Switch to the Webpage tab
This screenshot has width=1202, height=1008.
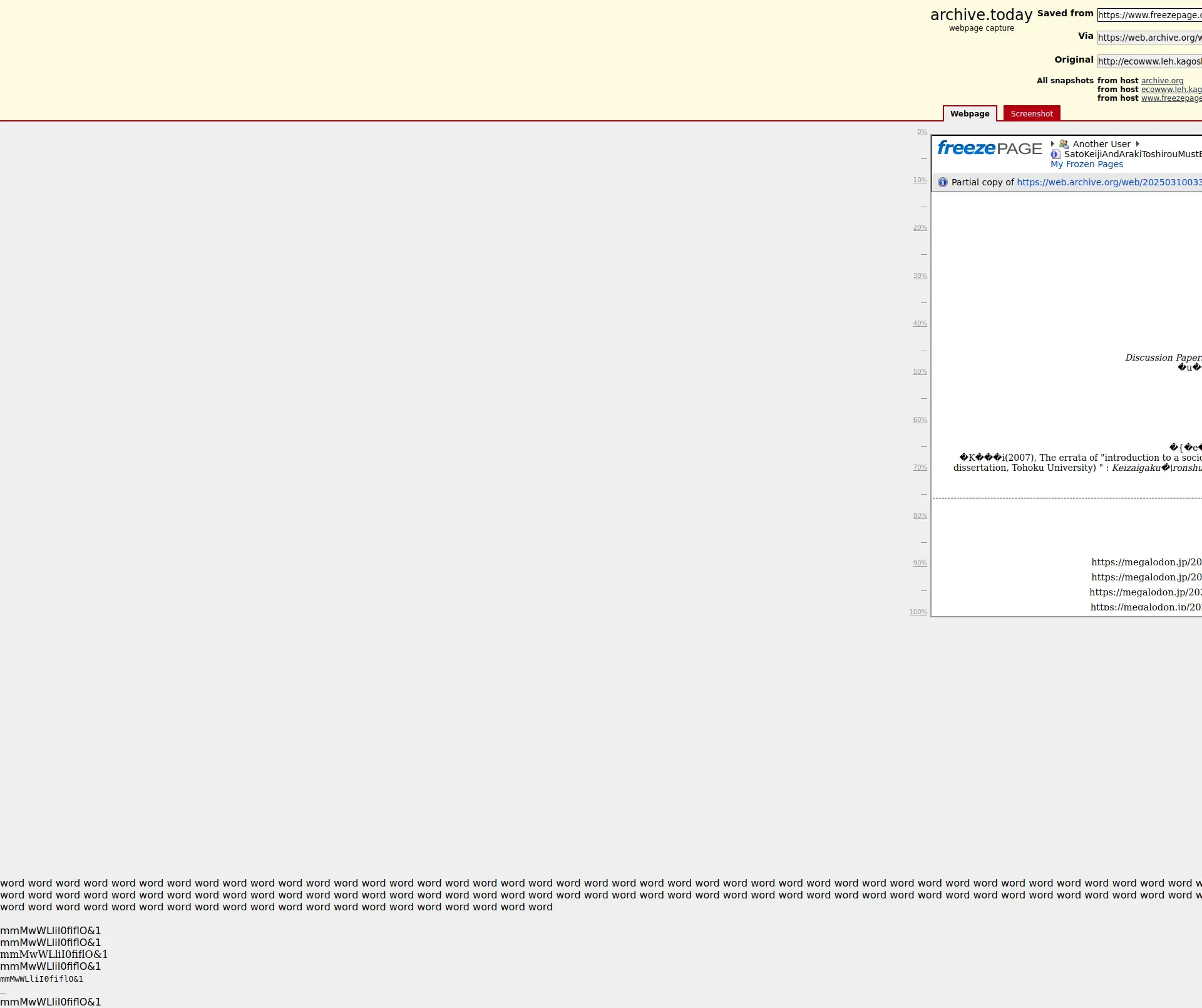[x=969, y=113]
